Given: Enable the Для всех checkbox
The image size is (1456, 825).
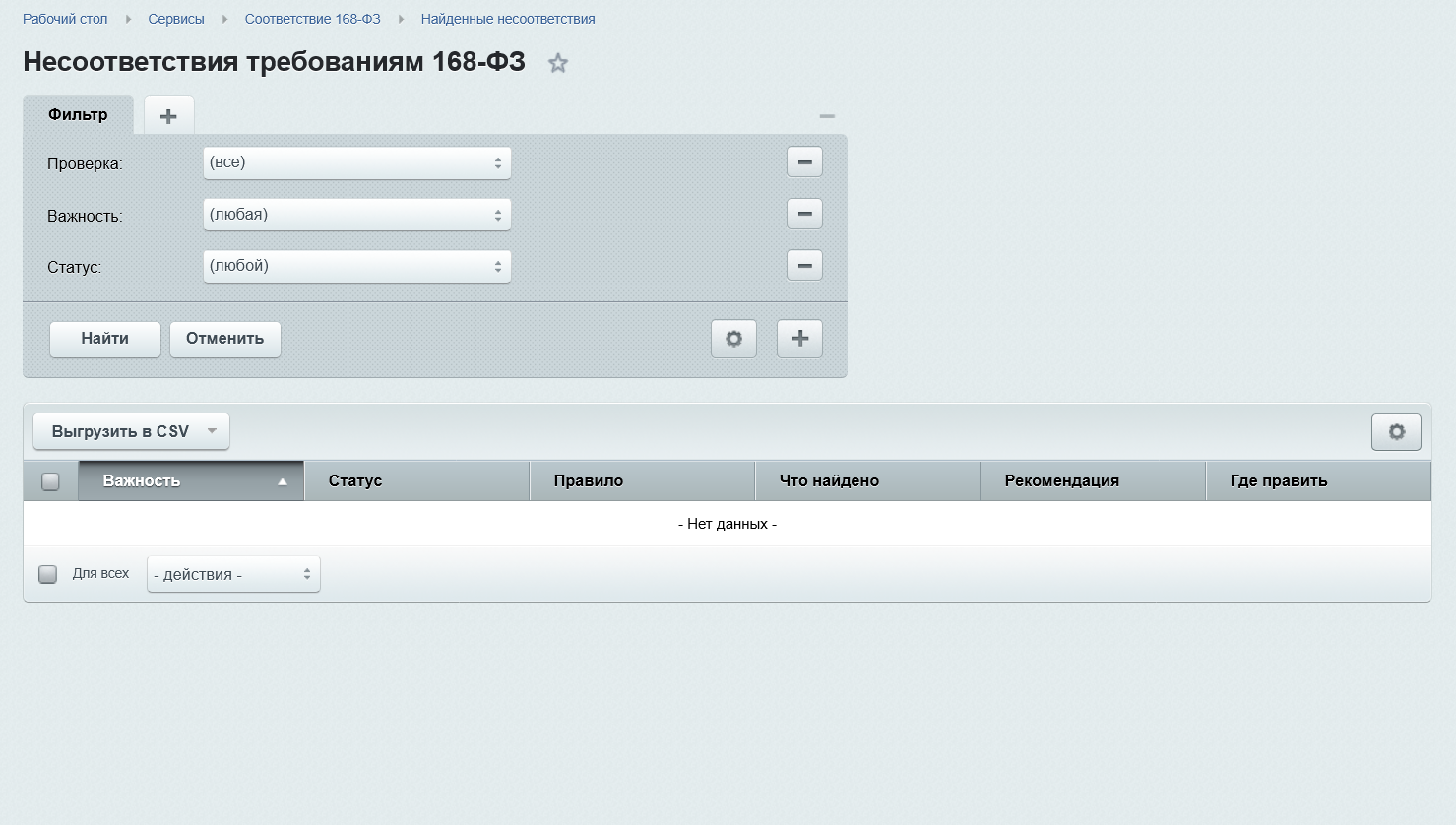Looking at the screenshot, I should click(x=47, y=574).
